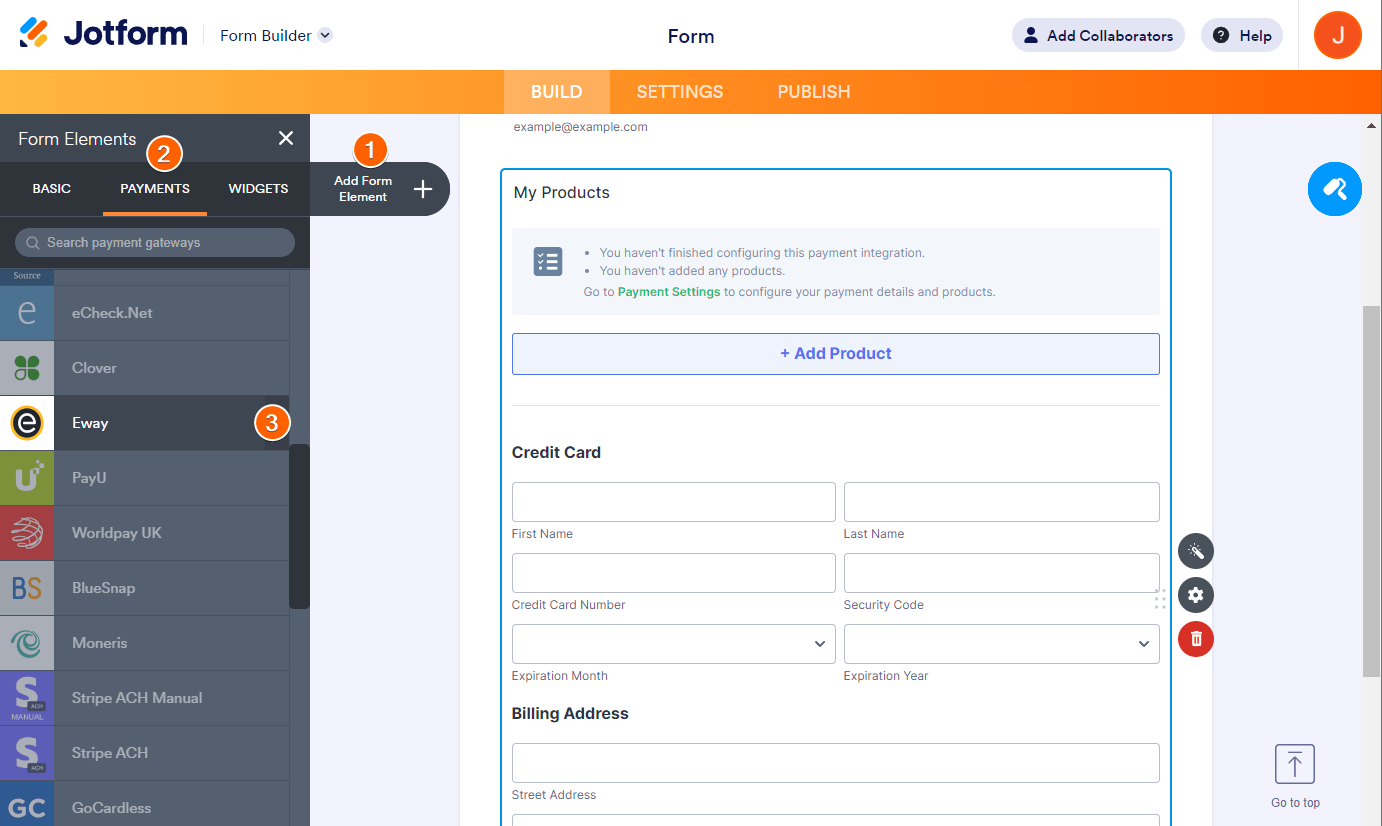Viewport: 1382px width, 826px height.
Task: Click the form title "Form"
Action: (691, 36)
